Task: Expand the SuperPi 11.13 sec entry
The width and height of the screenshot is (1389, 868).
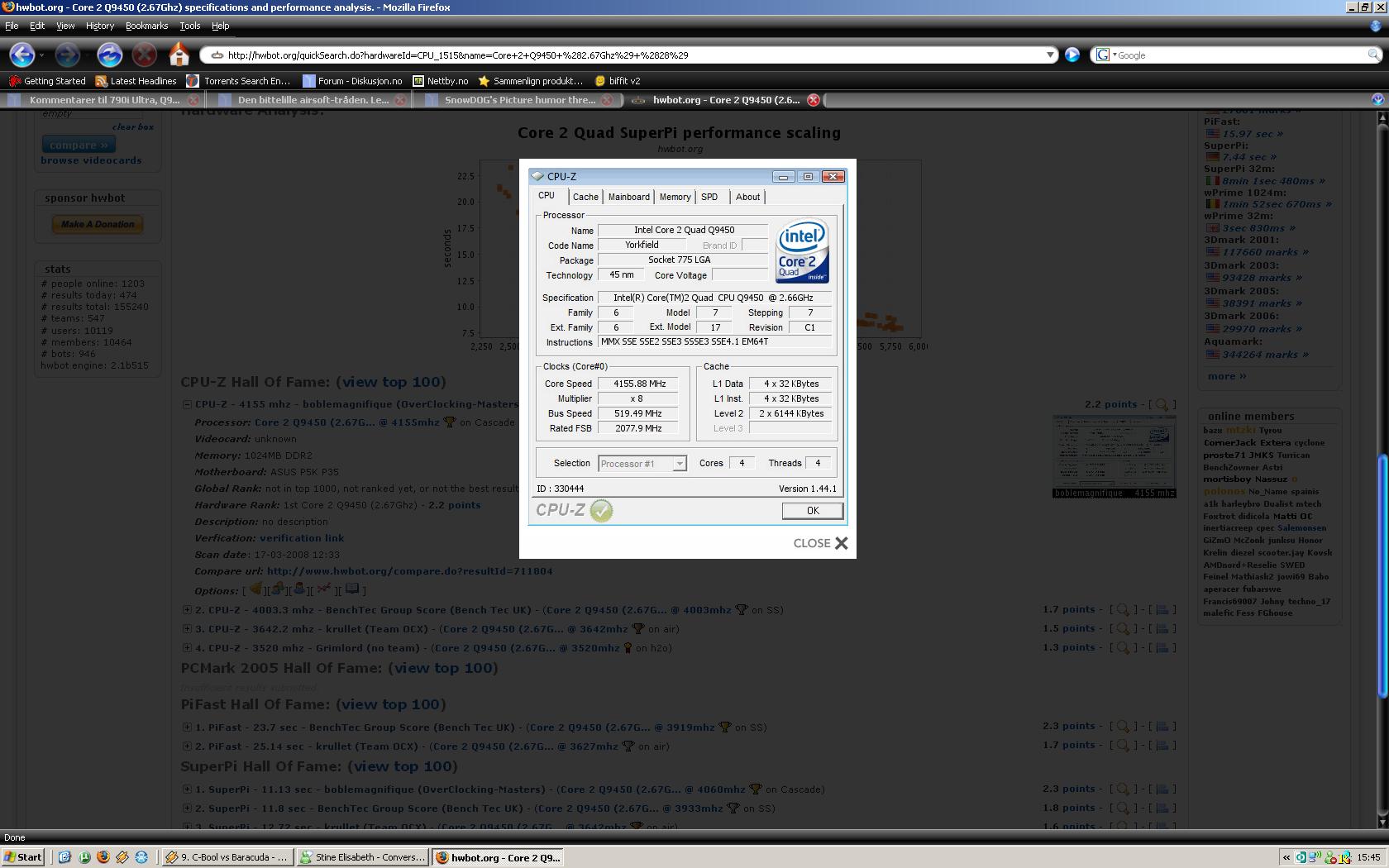Action: (187, 789)
